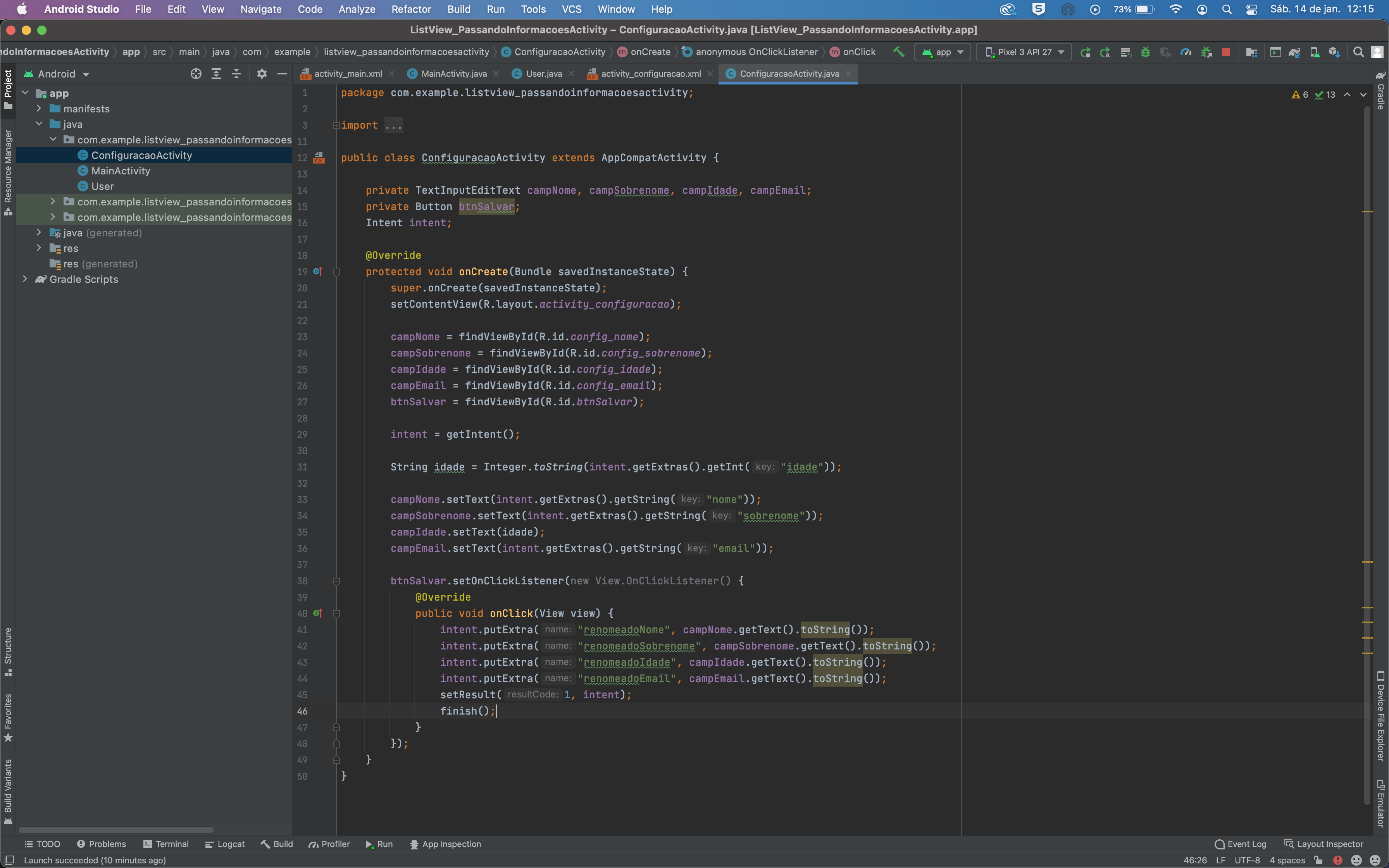
Task: Open Layout Inspector
Action: coord(1324,844)
